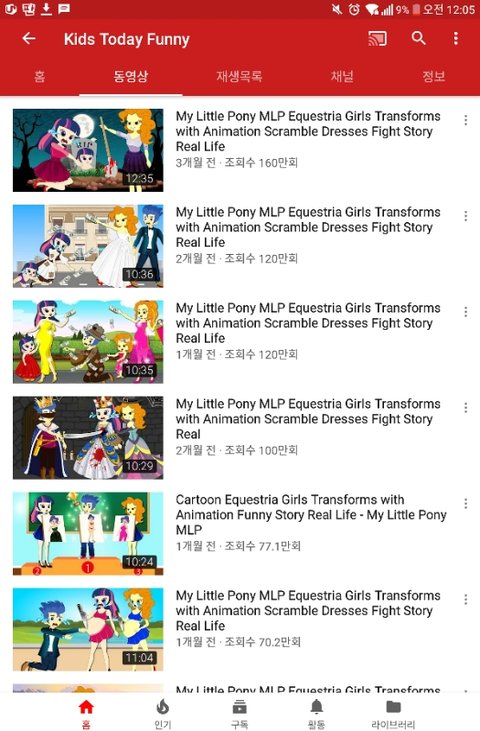The image size is (480, 731).
Task: Open options menu for 10:24 cartoon video
Action: (x=466, y=503)
